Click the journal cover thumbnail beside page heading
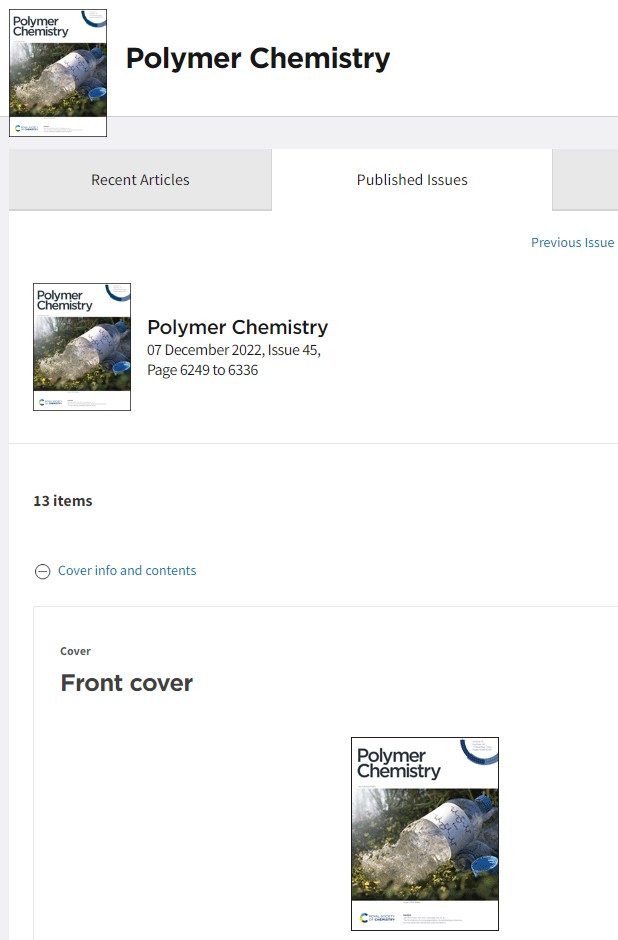 pos(58,73)
